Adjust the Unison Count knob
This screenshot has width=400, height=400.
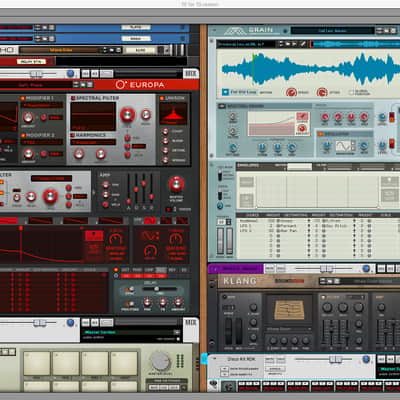coord(165,131)
